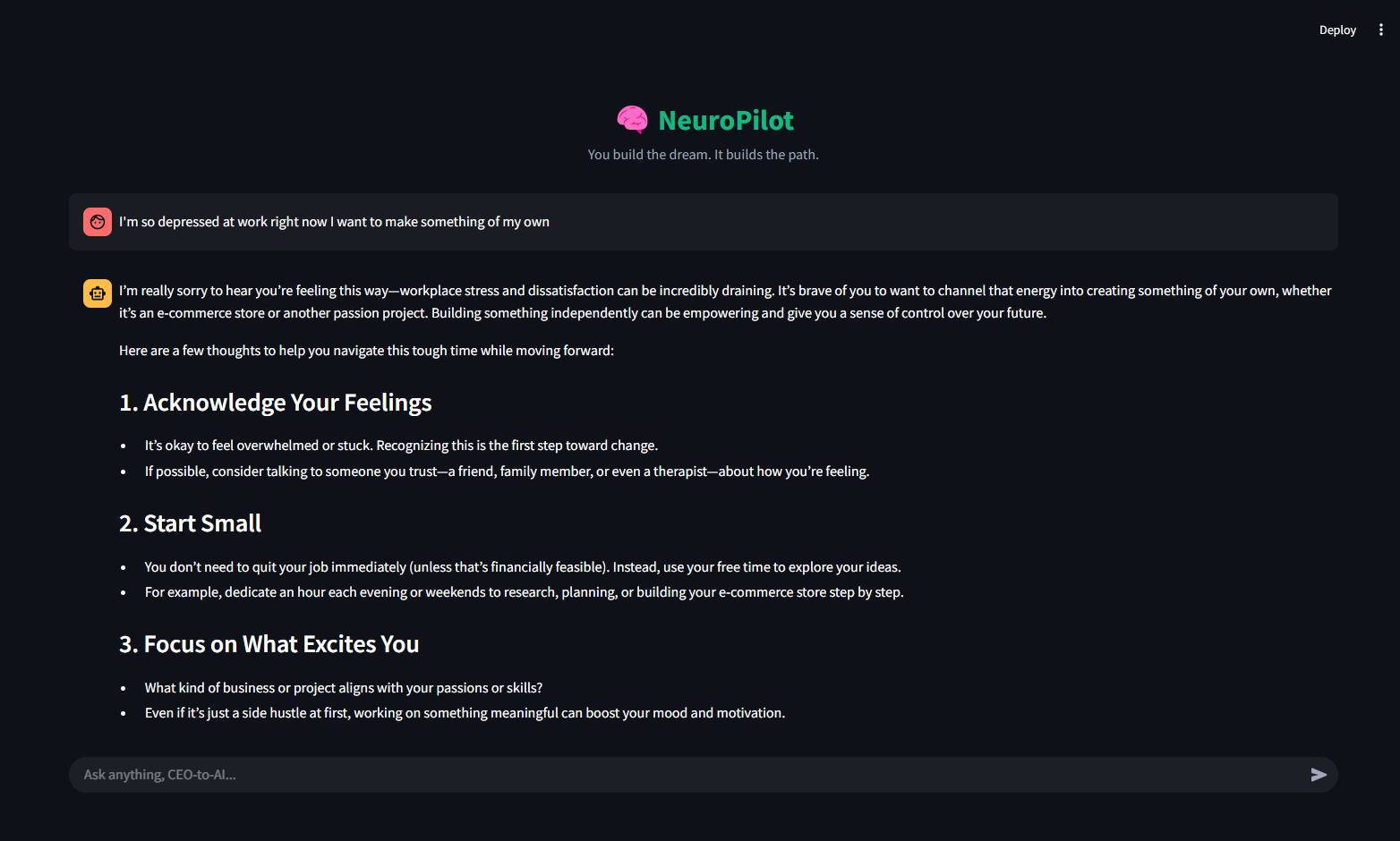Send the message with the arrow icon
The image size is (1400, 841).
pyautogui.click(x=1319, y=775)
